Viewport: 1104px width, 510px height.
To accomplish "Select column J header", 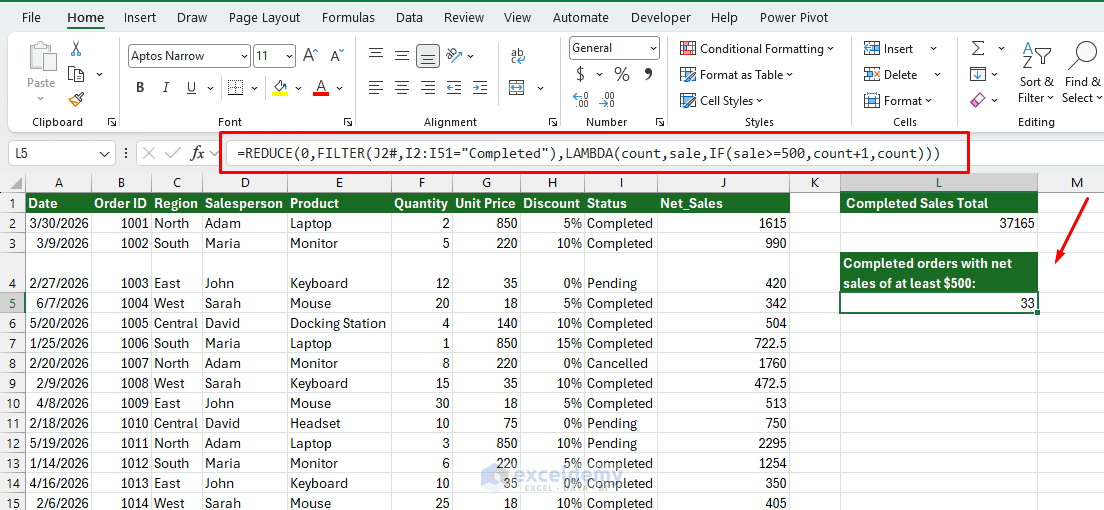I will point(723,183).
